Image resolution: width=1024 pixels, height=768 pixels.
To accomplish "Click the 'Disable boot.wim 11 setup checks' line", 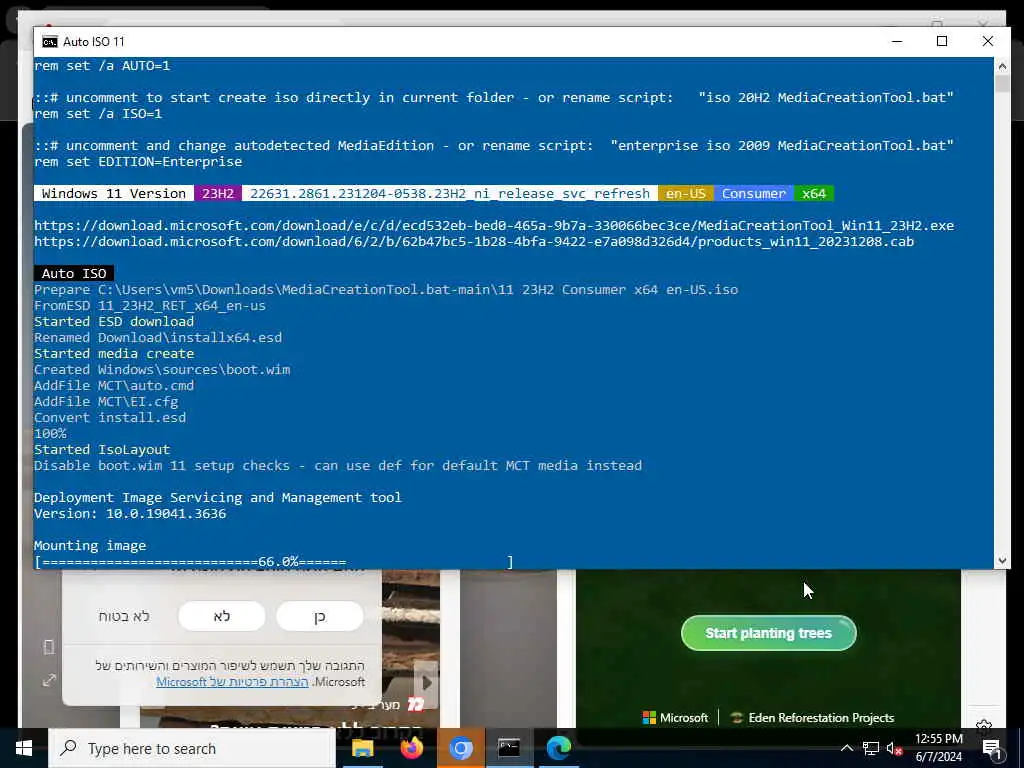I will (338, 466).
